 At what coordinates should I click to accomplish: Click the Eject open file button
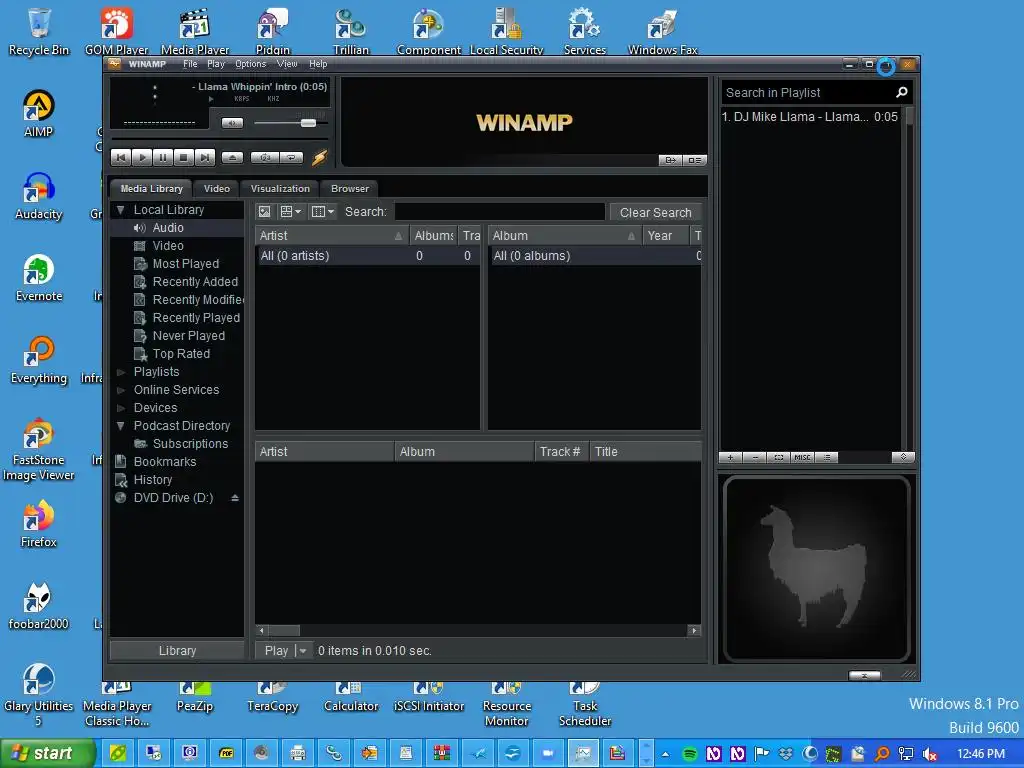point(232,157)
